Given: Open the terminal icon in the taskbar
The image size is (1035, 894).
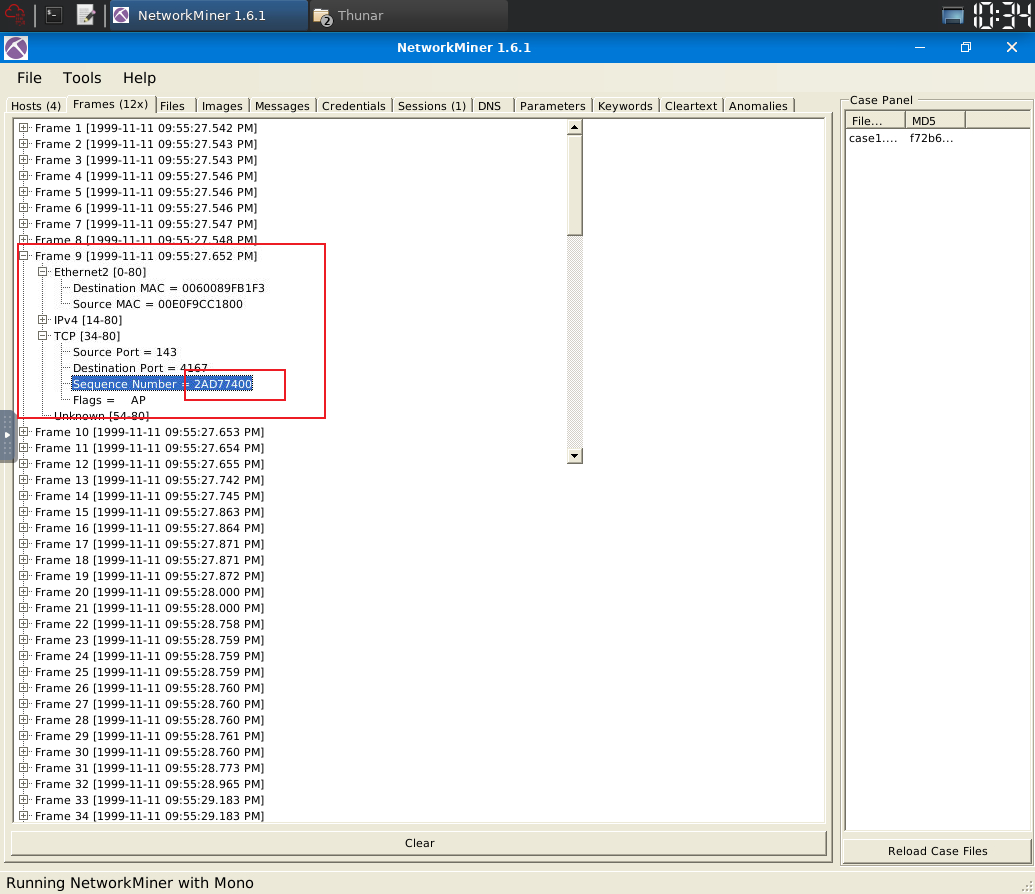Looking at the screenshot, I should [x=54, y=15].
